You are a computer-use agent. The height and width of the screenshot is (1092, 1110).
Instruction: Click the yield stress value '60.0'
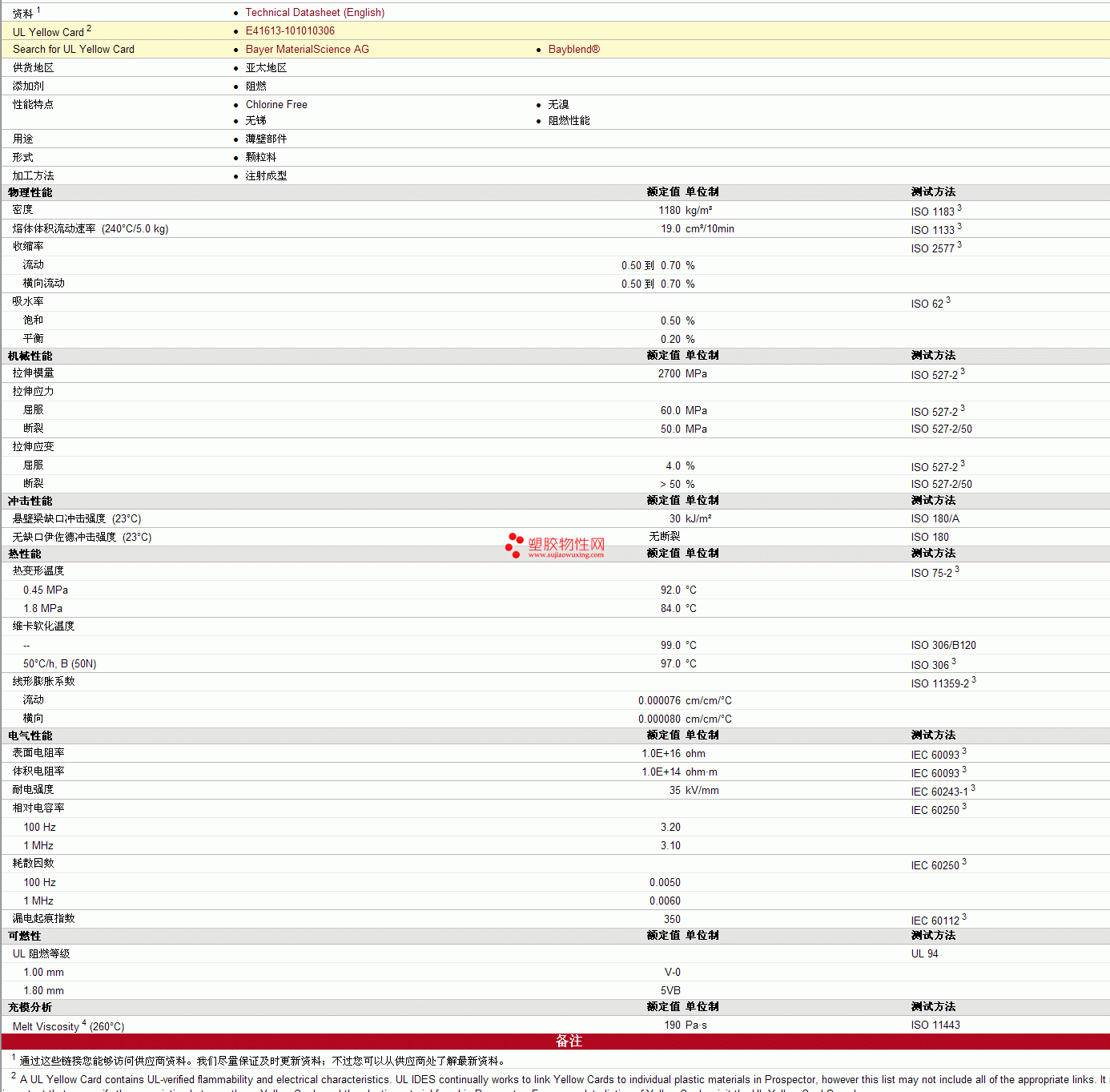(671, 411)
